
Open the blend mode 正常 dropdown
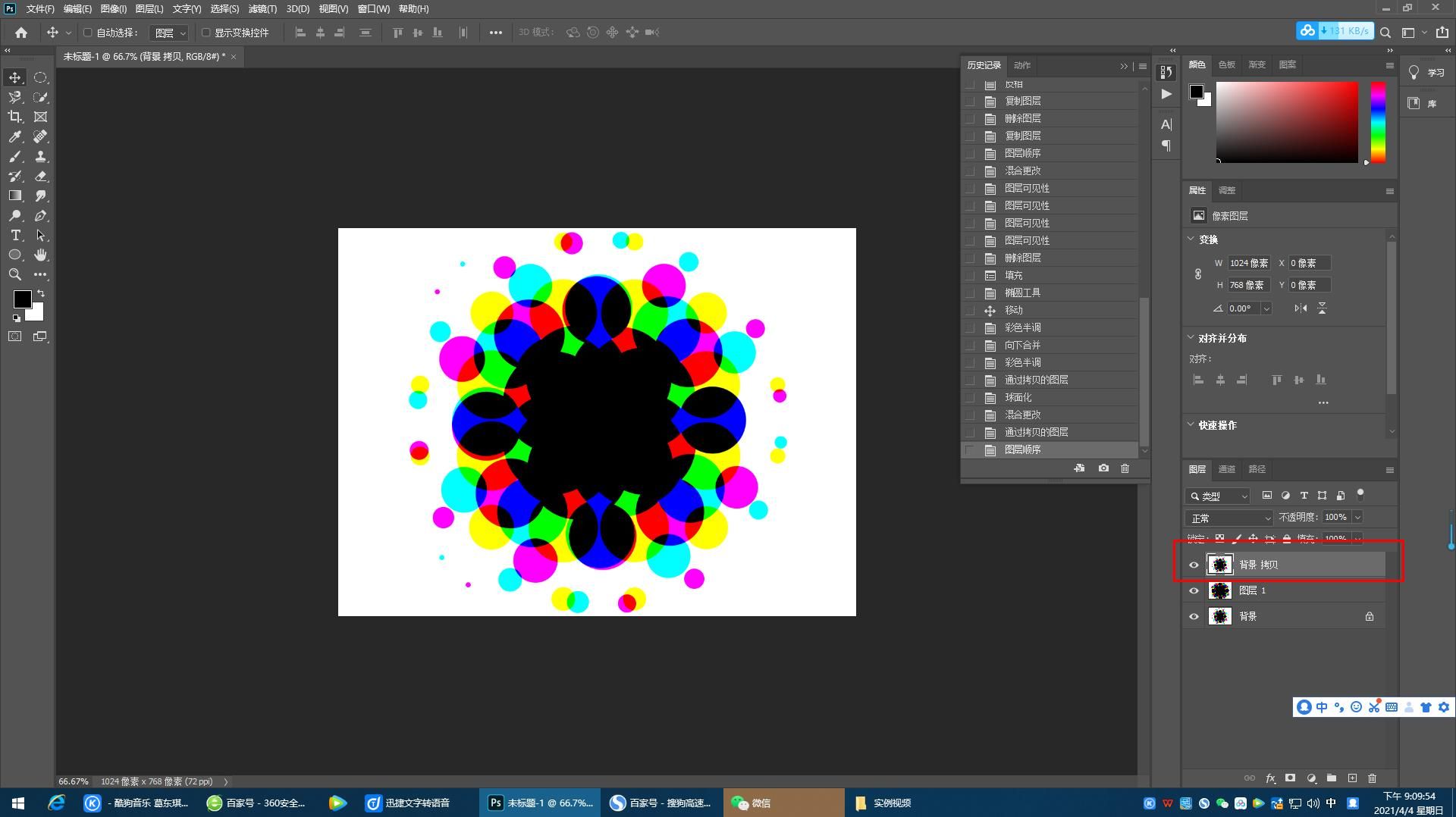point(1228,518)
